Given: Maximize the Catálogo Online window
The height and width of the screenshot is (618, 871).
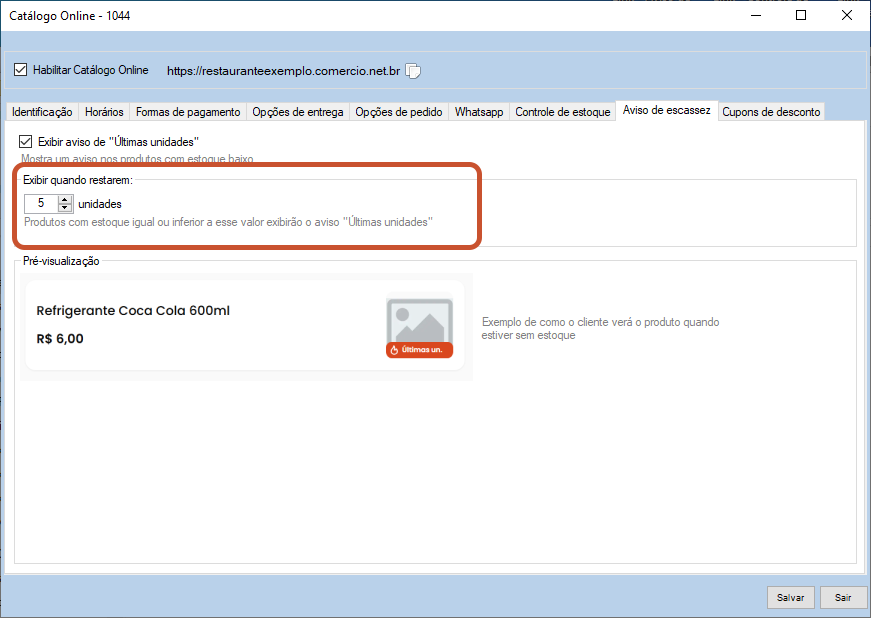Looking at the screenshot, I should point(801,16).
